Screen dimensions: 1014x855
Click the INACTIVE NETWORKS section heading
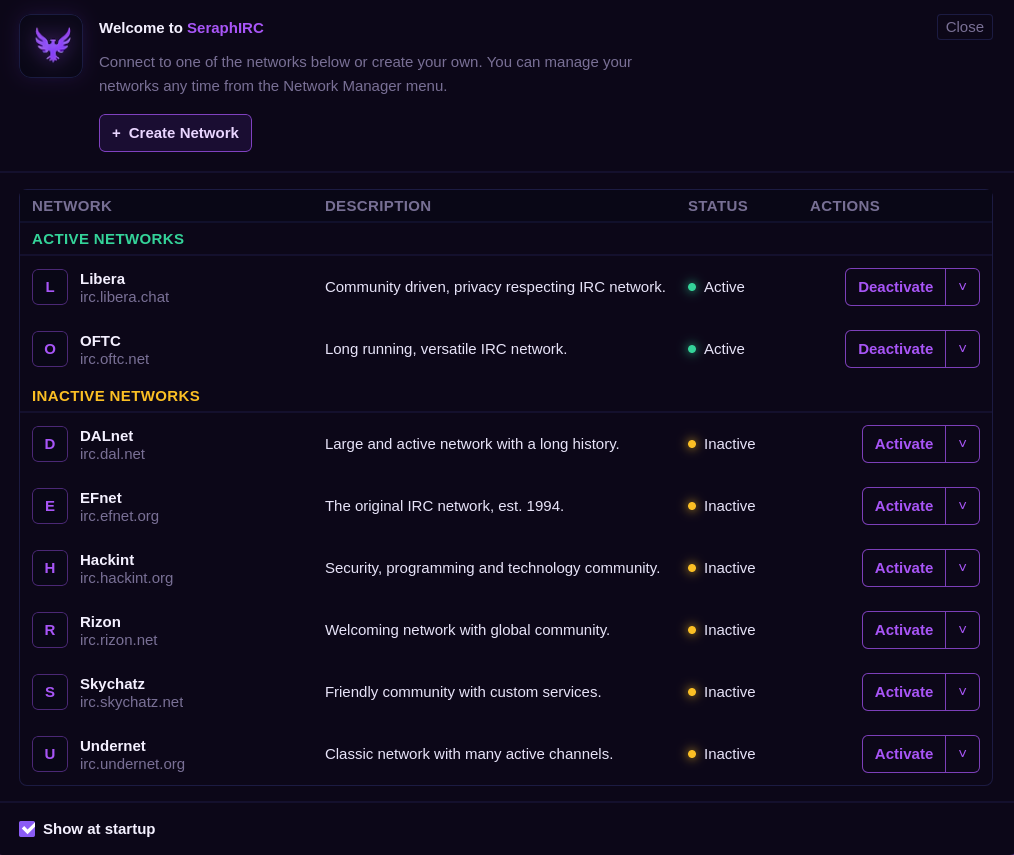click(x=116, y=396)
